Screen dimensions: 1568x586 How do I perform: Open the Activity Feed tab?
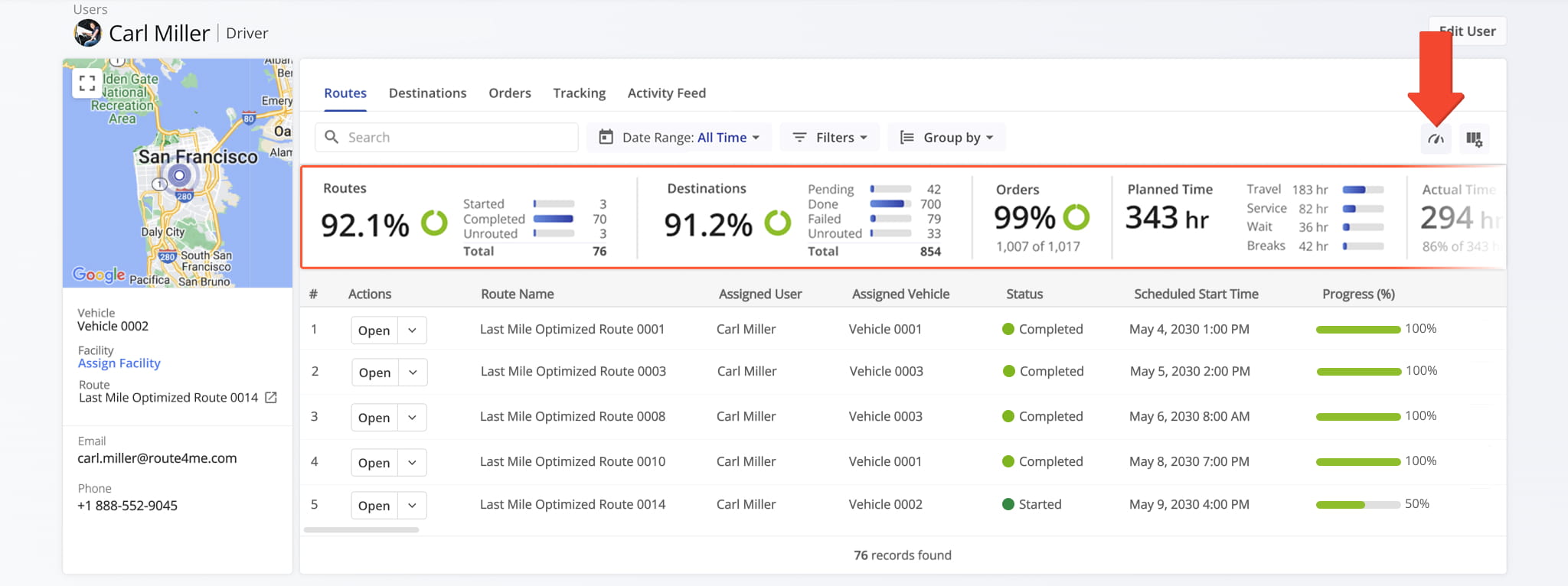(x=666, y=93)
